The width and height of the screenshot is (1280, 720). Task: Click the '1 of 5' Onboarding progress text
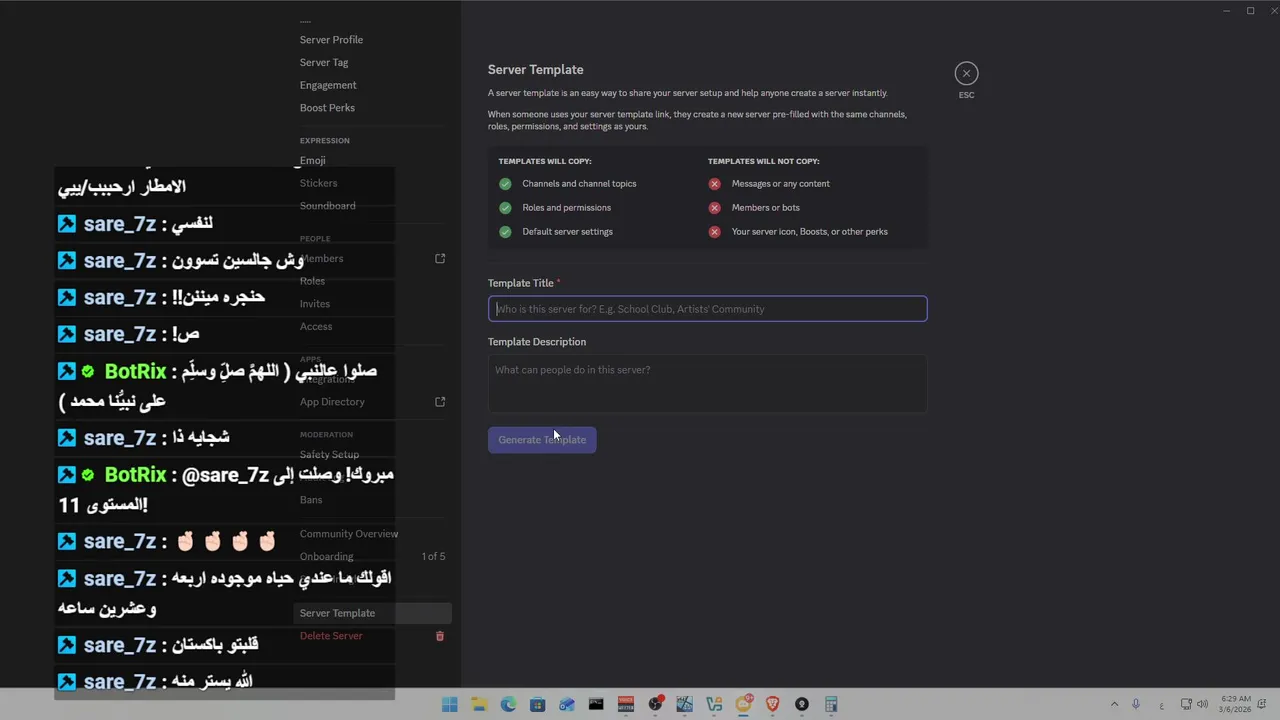pos(433,556)
